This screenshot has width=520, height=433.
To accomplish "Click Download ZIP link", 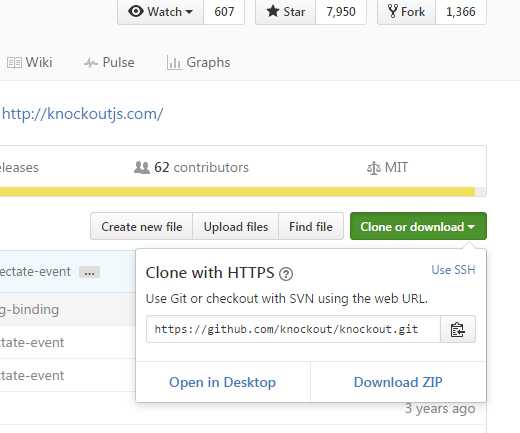I will pyautogui.click(x=398, y=382).
